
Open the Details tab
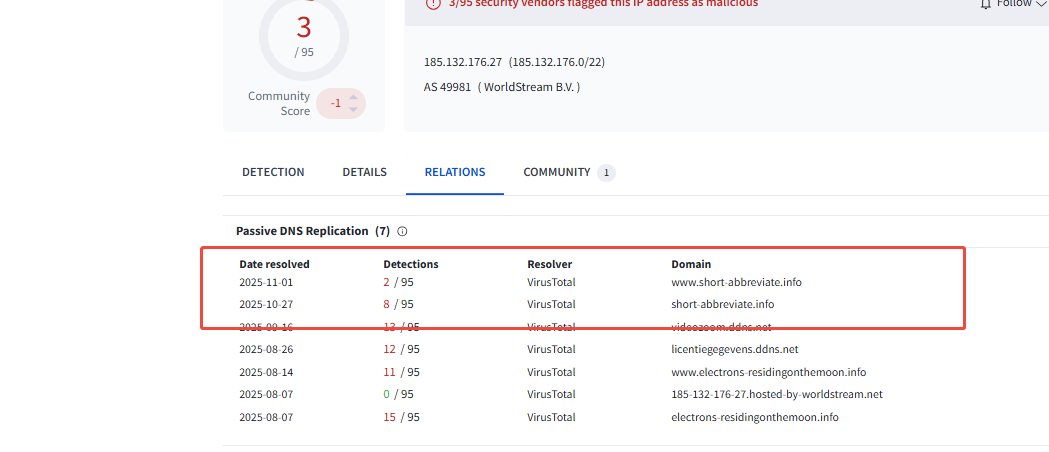click(365, 172)
